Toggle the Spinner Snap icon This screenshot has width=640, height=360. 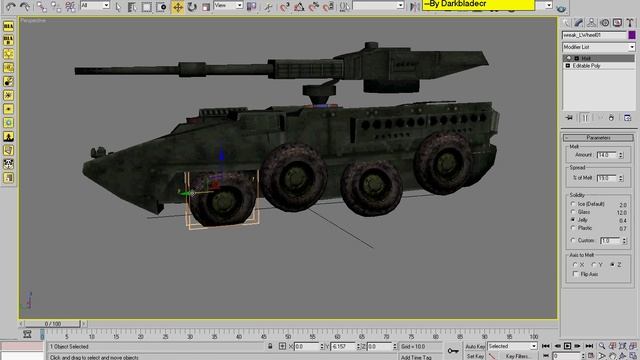pyautogui.click(x=328, y=6)
